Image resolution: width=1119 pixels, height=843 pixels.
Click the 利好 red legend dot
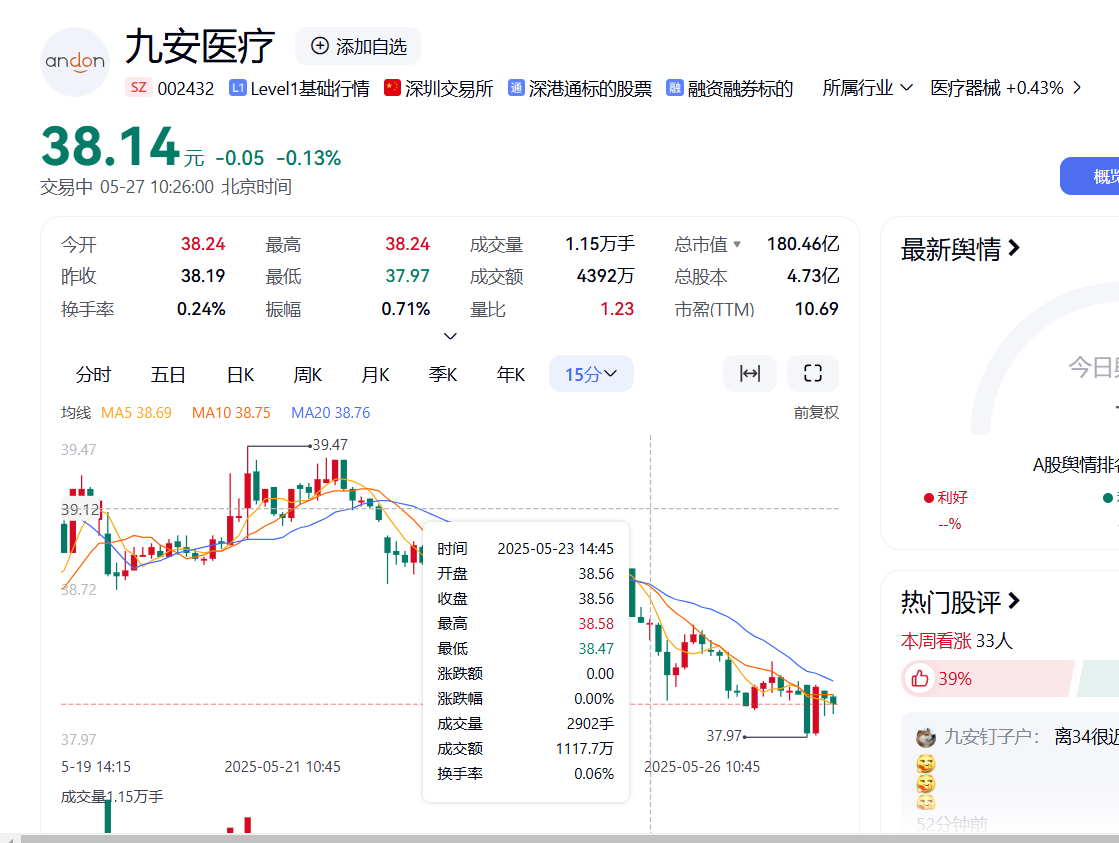928,498
